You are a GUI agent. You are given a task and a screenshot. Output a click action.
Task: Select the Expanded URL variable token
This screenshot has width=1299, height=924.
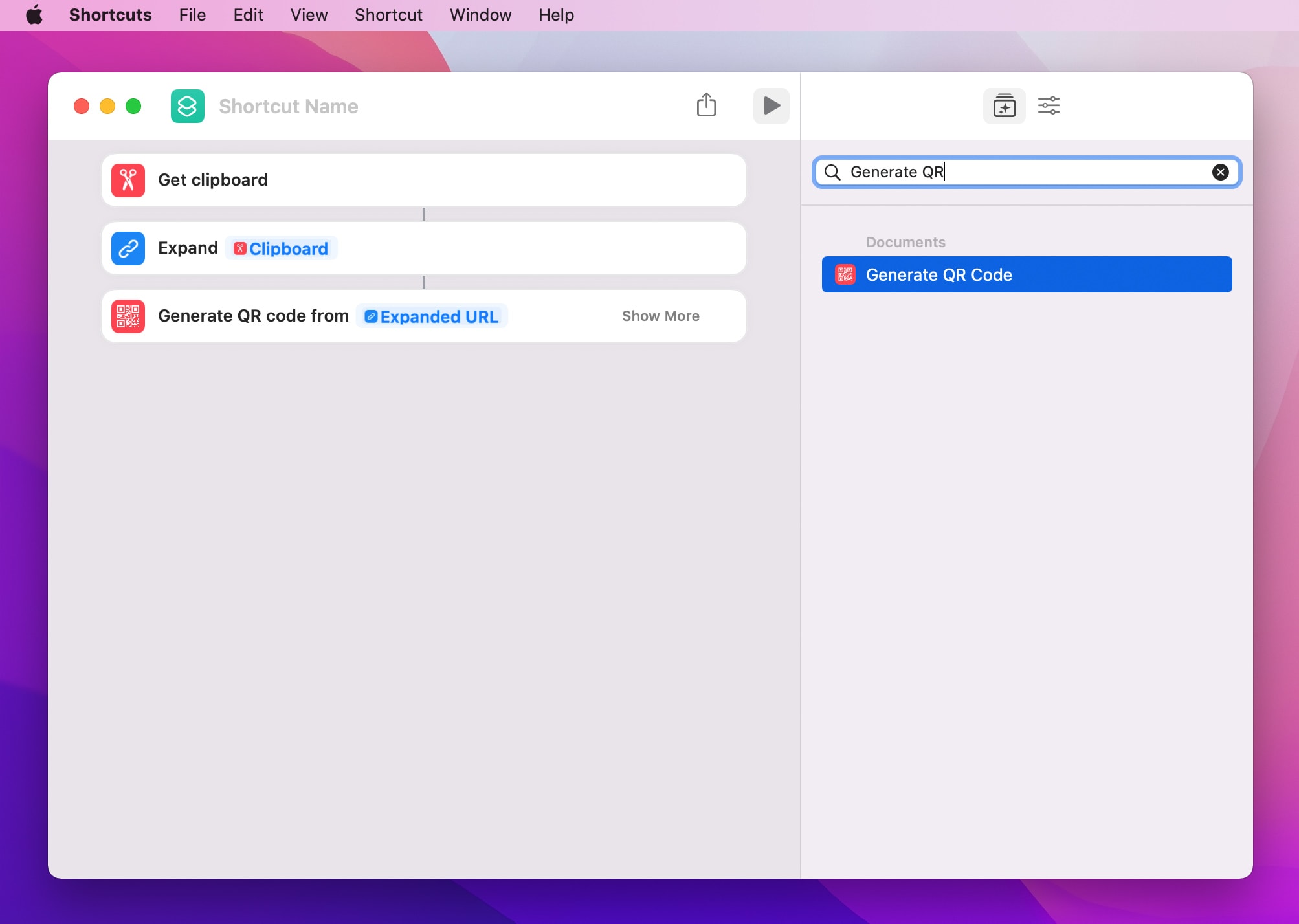pyautogui.click(x=432, y=316)
